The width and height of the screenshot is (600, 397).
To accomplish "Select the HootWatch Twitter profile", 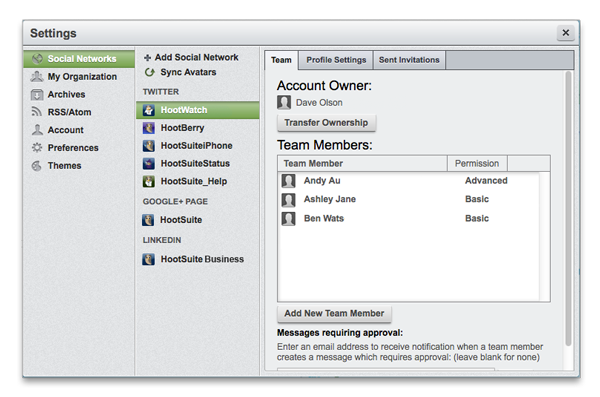I will pyautogui.click(x=197, y=110).
